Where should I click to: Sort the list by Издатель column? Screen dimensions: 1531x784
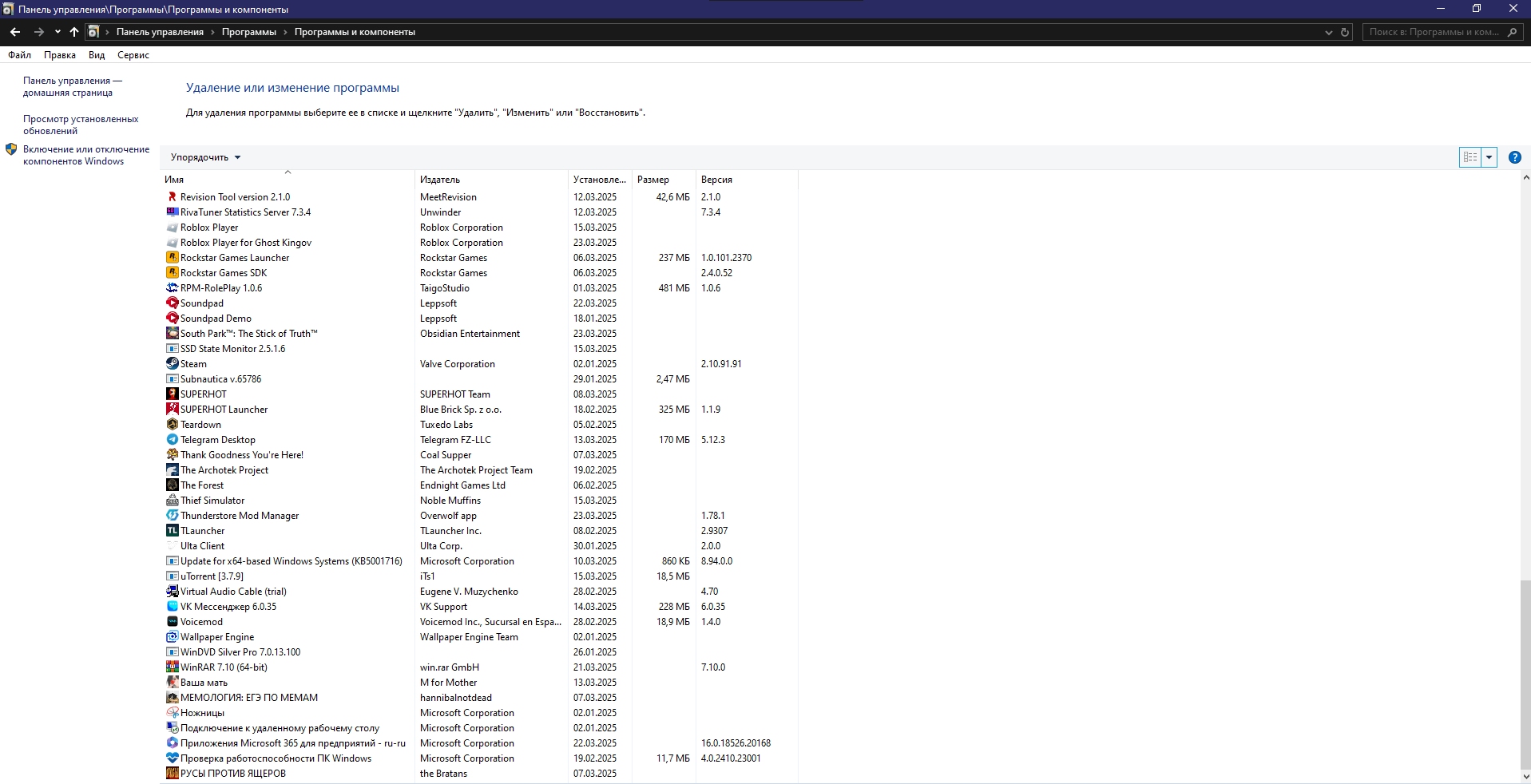pyautogui.click(x=491, y=180)
